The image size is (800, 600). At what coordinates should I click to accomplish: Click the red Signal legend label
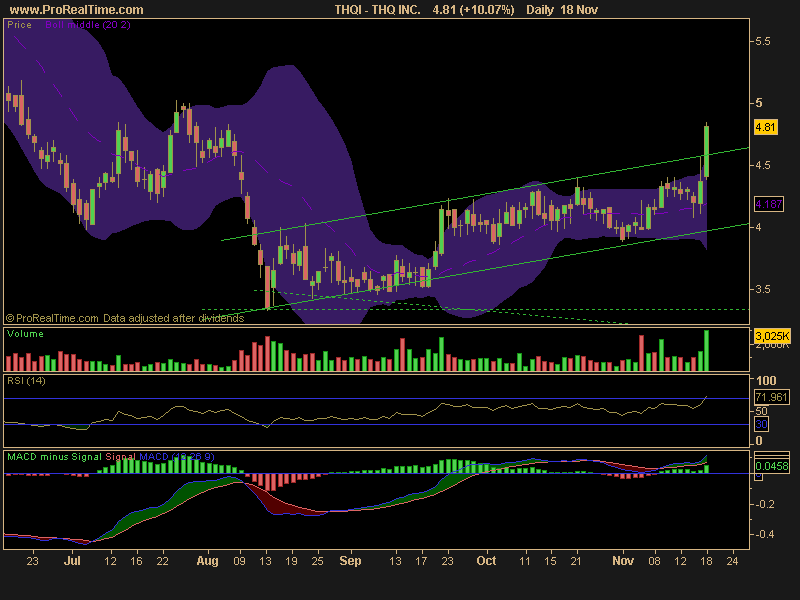120,457
